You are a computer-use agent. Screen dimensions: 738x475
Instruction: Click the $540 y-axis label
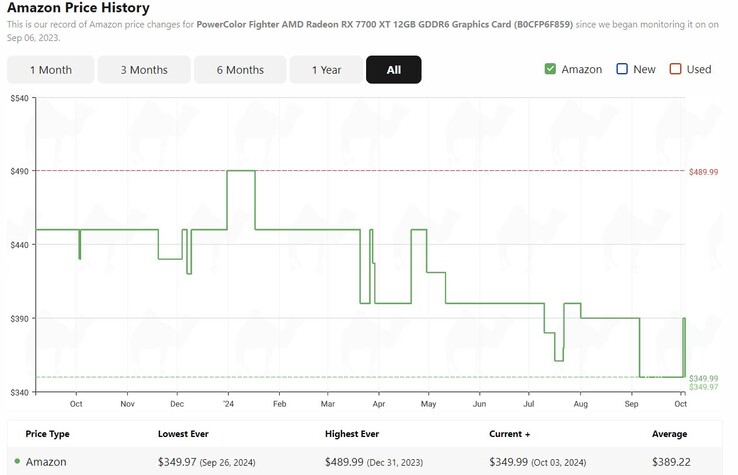pos(19,98)
